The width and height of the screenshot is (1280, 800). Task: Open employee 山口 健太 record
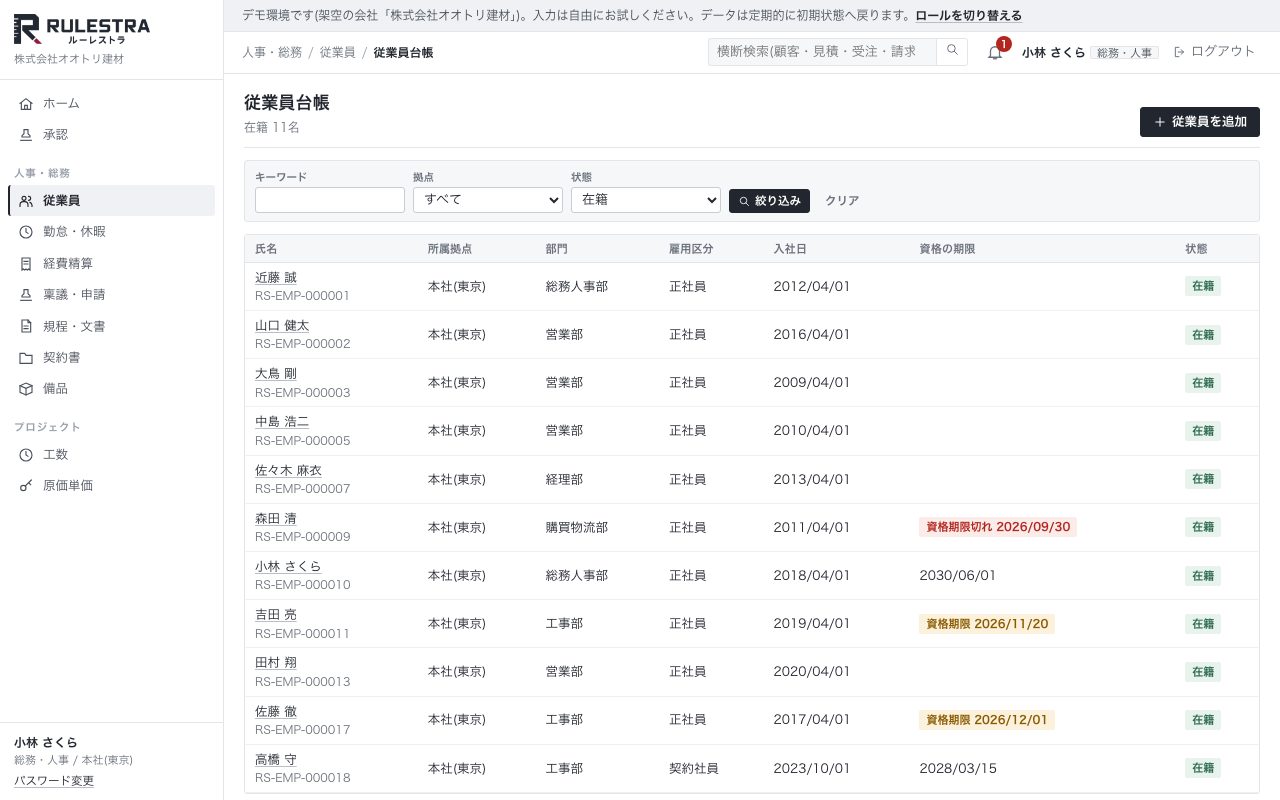coord(282,326)
